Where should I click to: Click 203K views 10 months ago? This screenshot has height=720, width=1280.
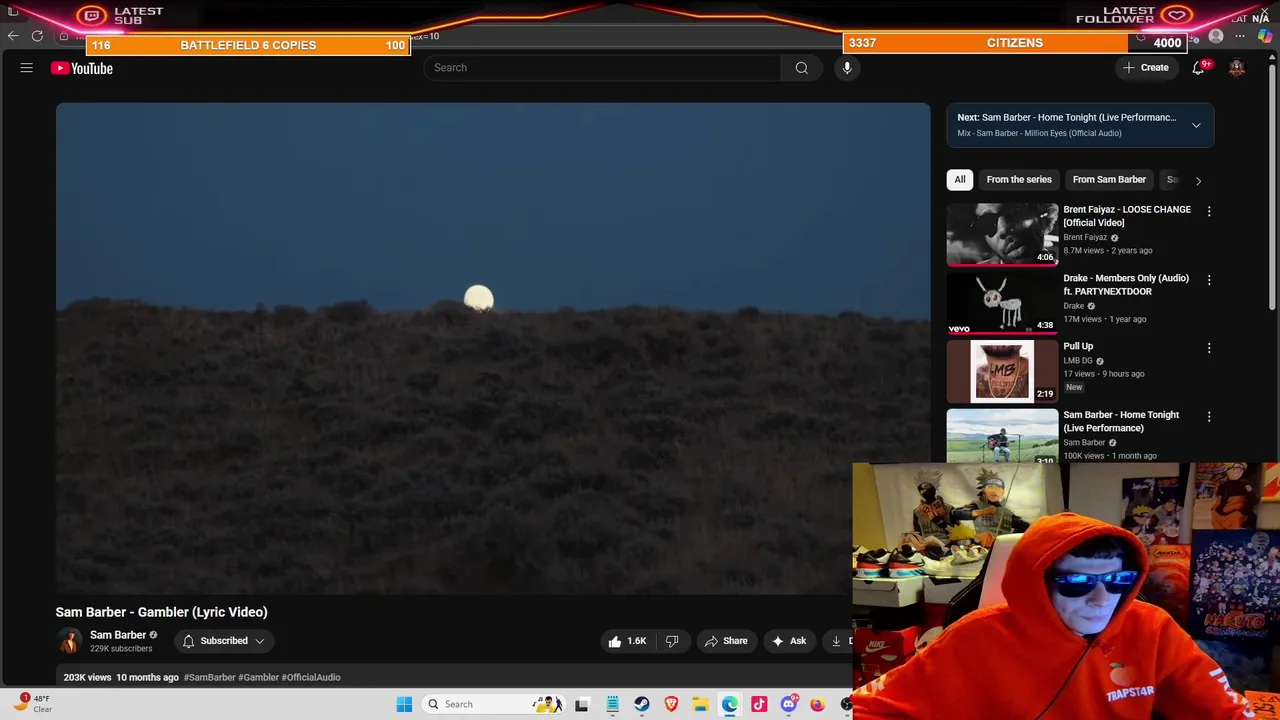click(121, 677)
